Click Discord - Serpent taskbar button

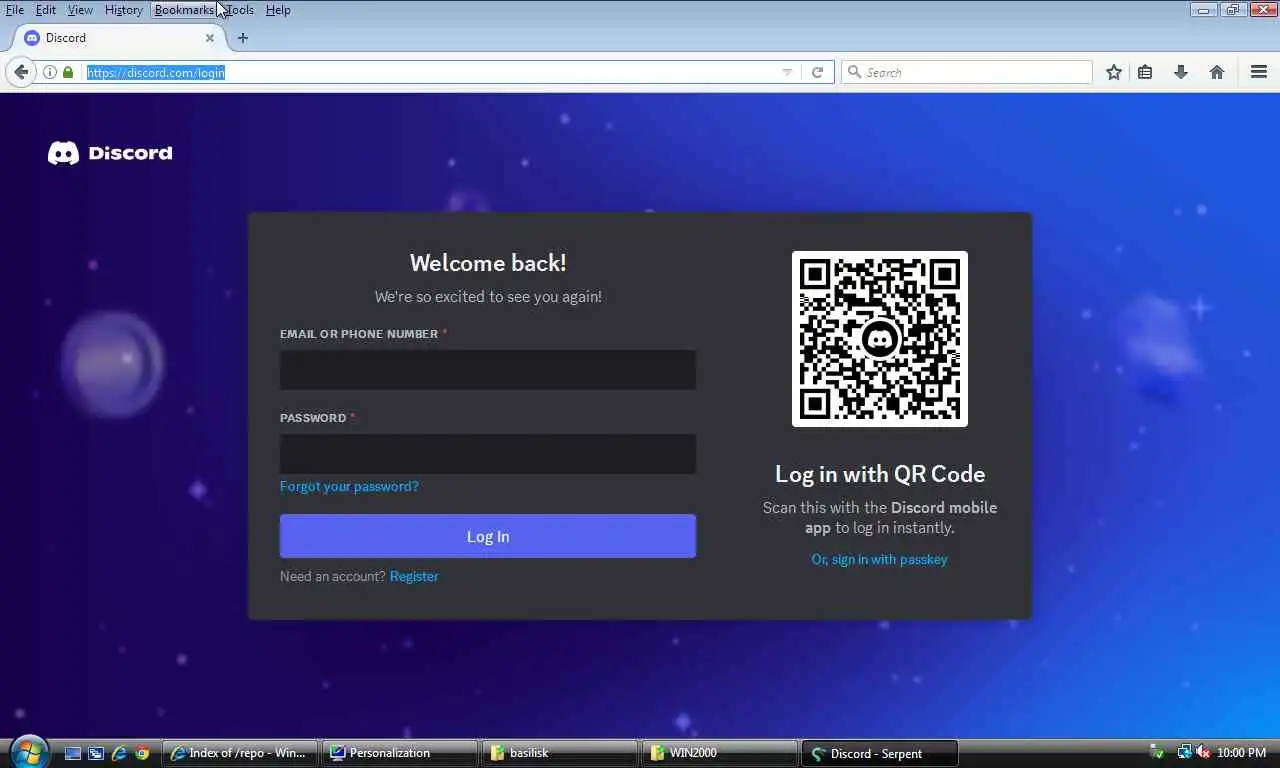(880, 753)
